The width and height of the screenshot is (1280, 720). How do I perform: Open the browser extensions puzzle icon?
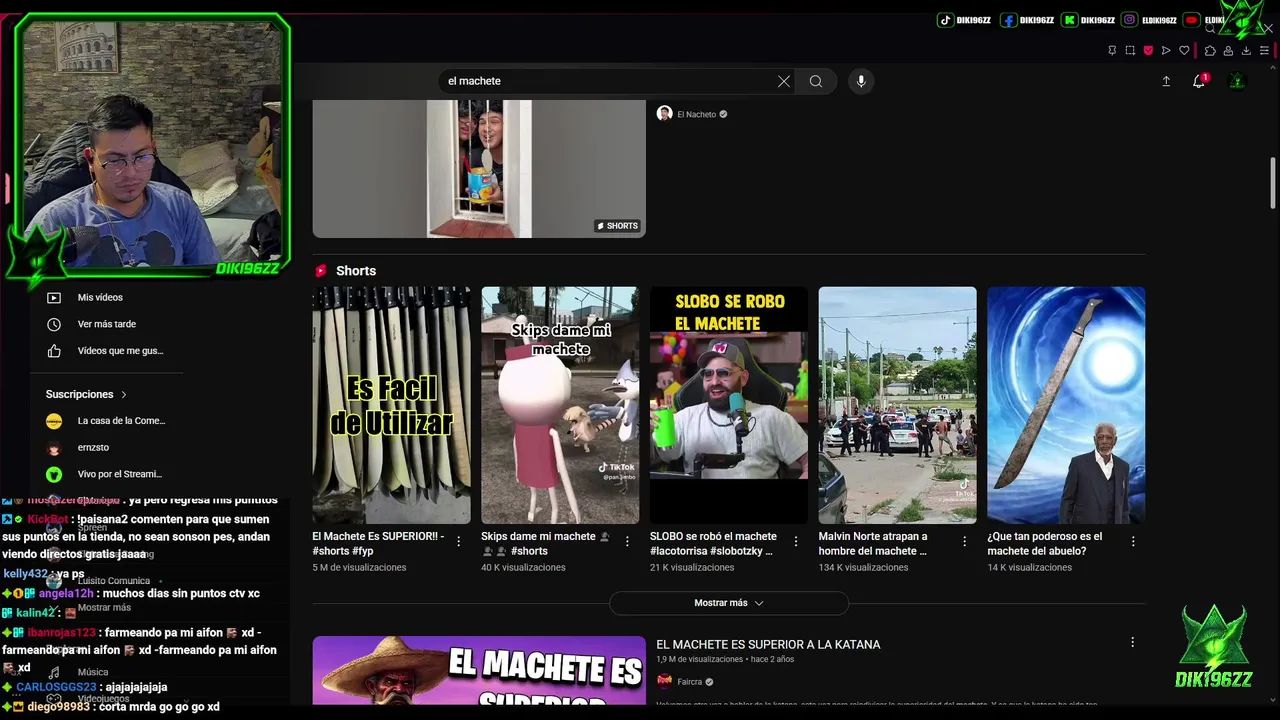pyautogui.click(x=1210, y=50)
